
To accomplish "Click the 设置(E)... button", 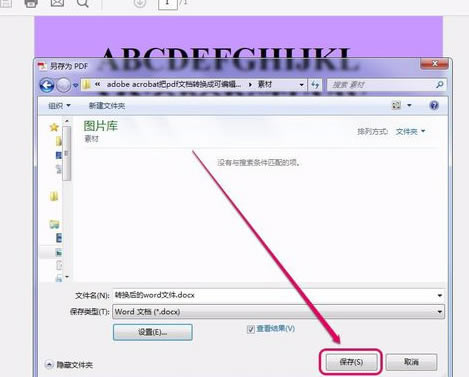I will (x=153, y=332).
